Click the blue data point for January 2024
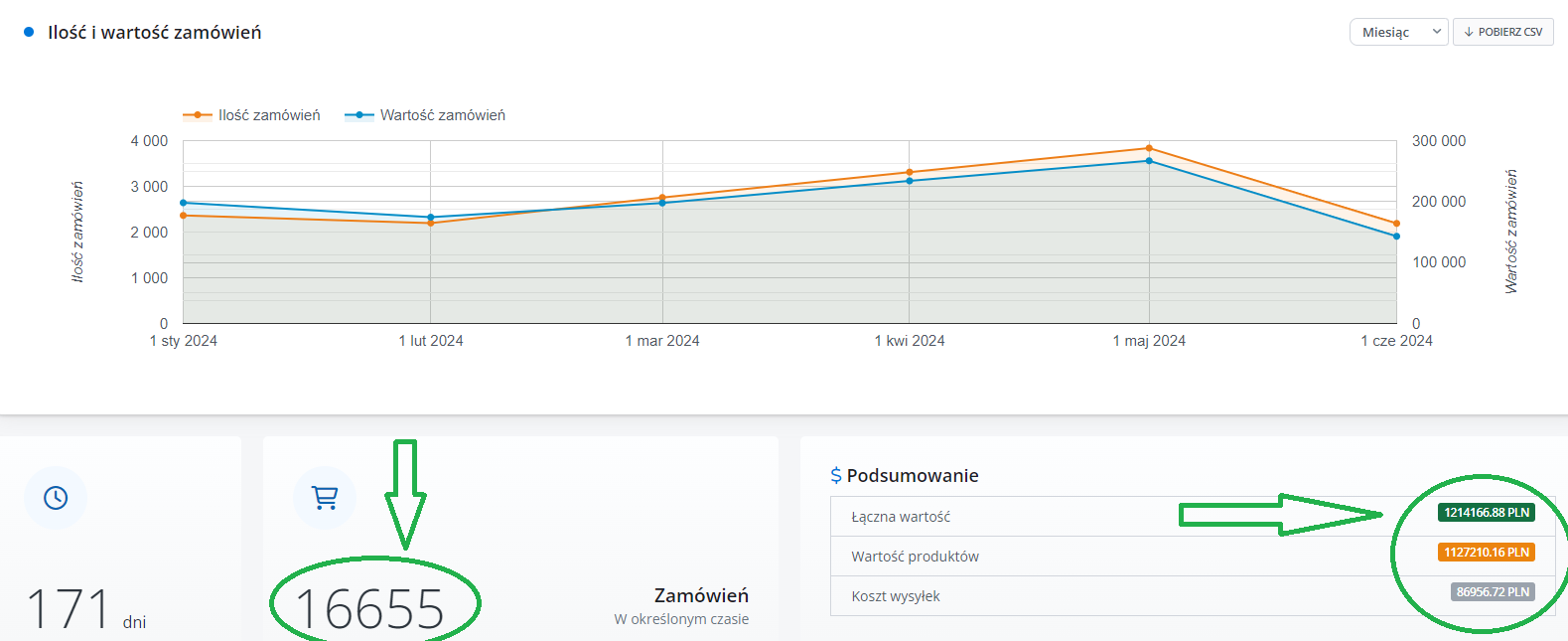This screenshot has height=641, width=1568. pos(184,203)
